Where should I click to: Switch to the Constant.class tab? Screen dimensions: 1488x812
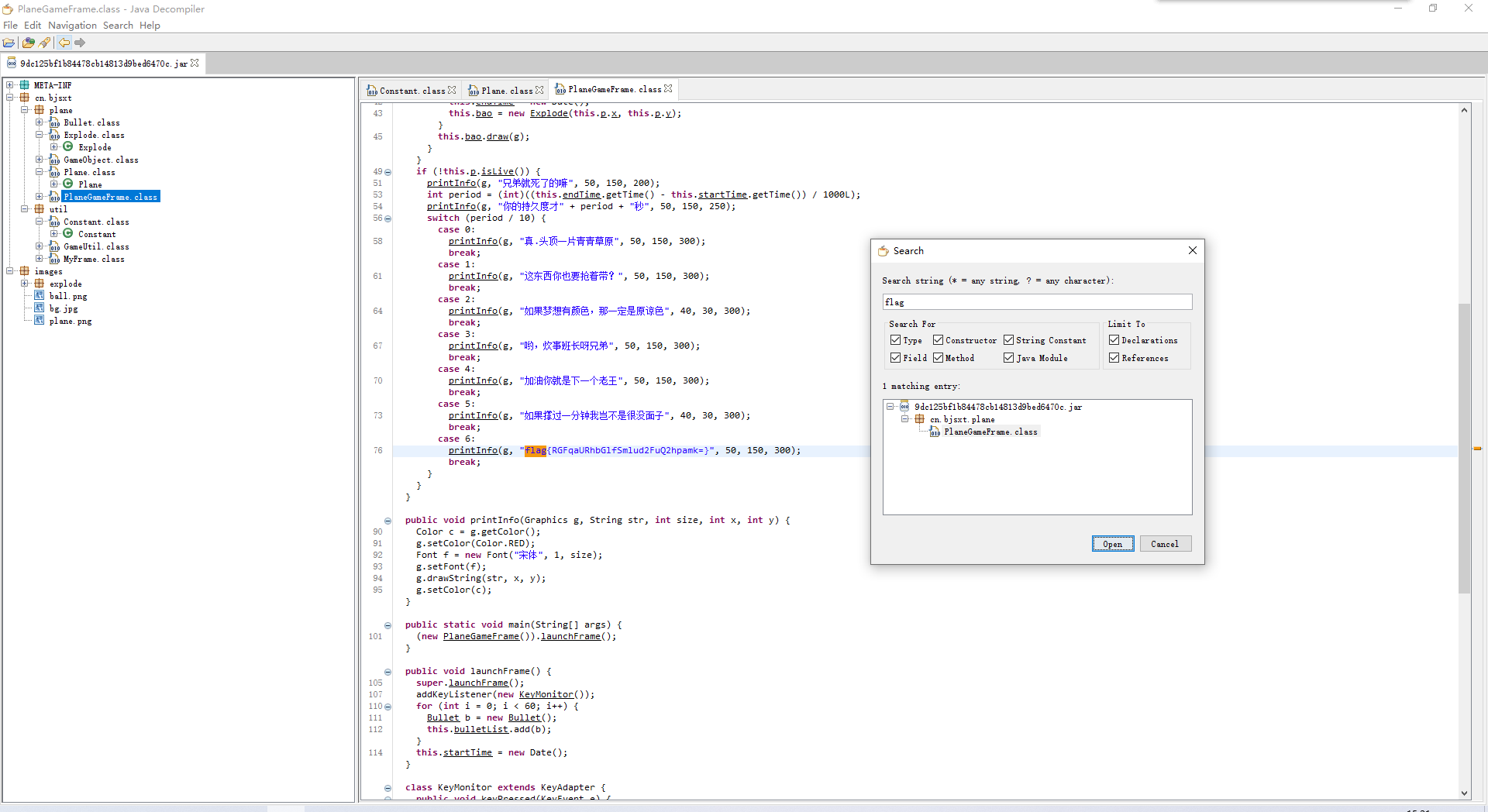[412, 91]
